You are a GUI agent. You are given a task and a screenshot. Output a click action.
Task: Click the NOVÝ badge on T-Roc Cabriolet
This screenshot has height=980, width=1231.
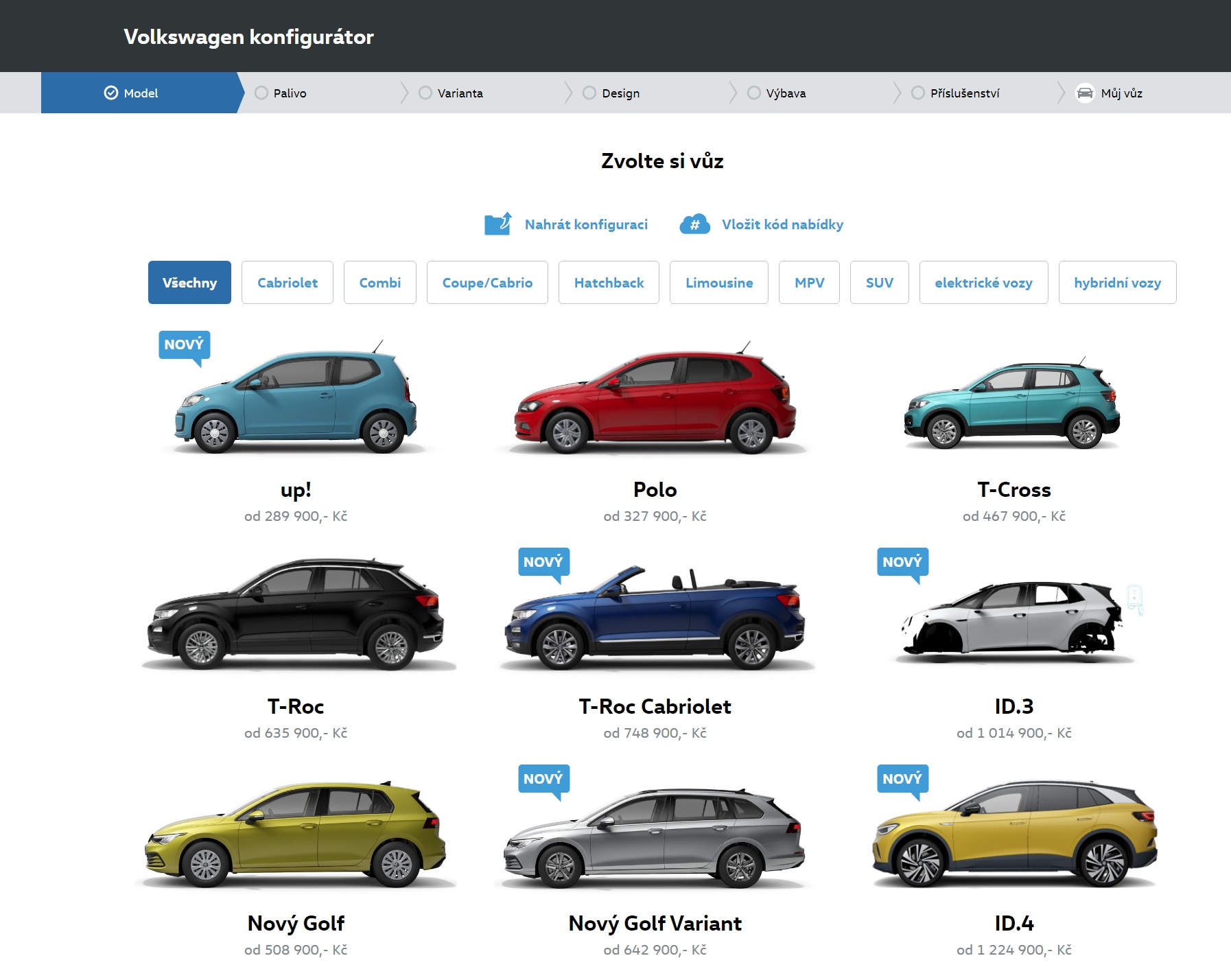point(543,563)
